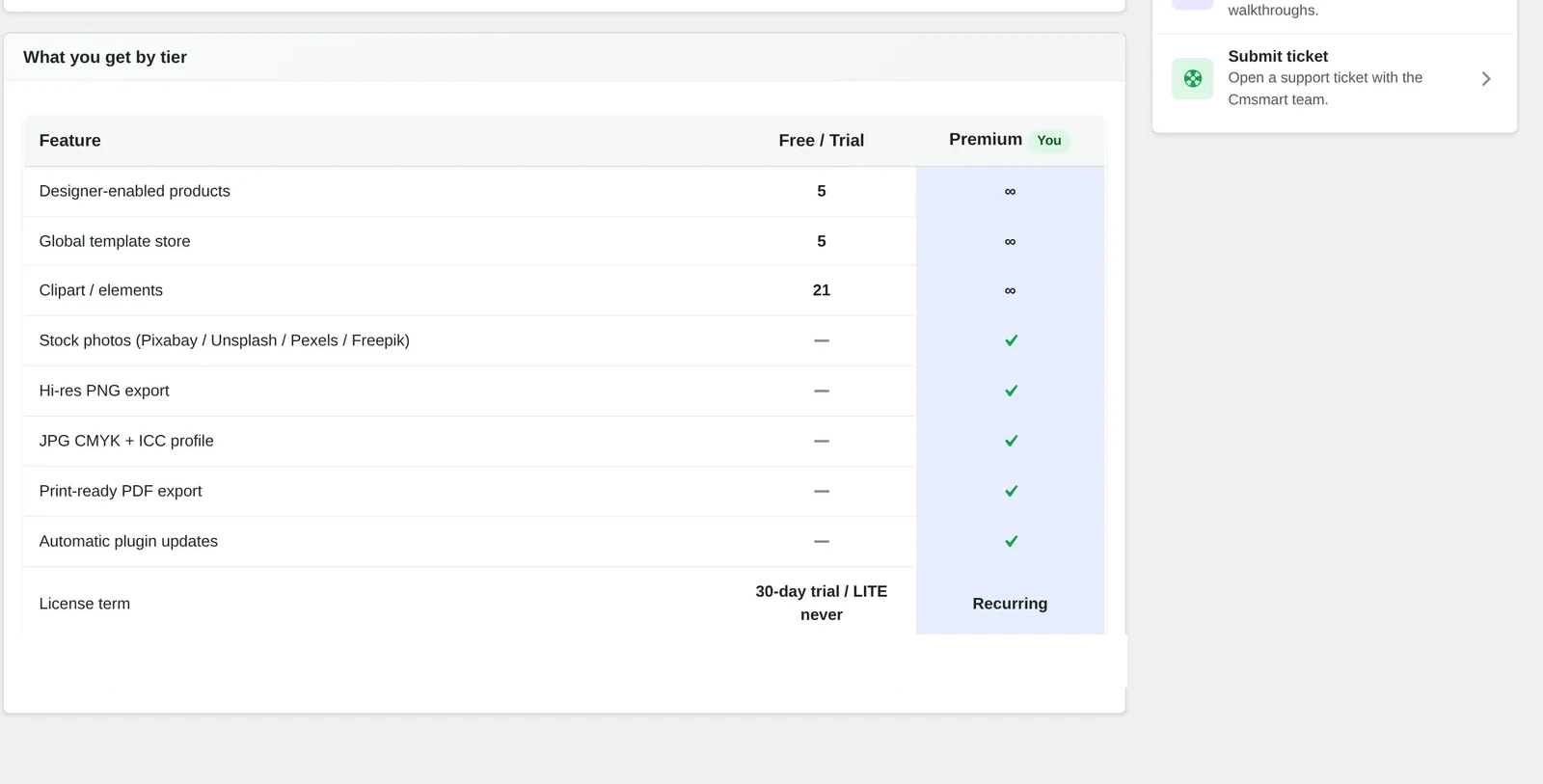Click the Free / Trial dash for Hi-res PNG export
1543x784 pixels.
click(822, 391)
